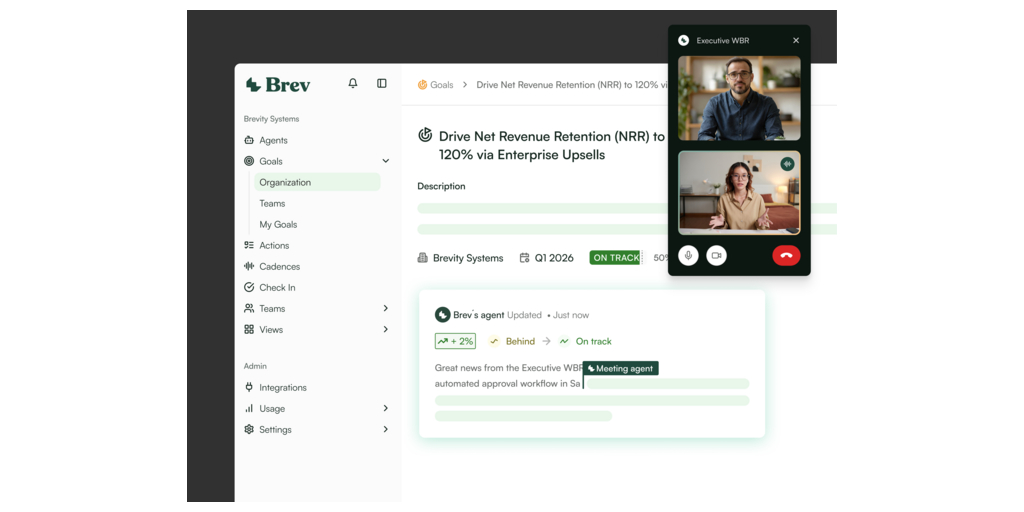Image resolution: width=1024 pixels, height=512 pixels.
Task: Expand the Views sidebar submenu
Action: point(386,330)
